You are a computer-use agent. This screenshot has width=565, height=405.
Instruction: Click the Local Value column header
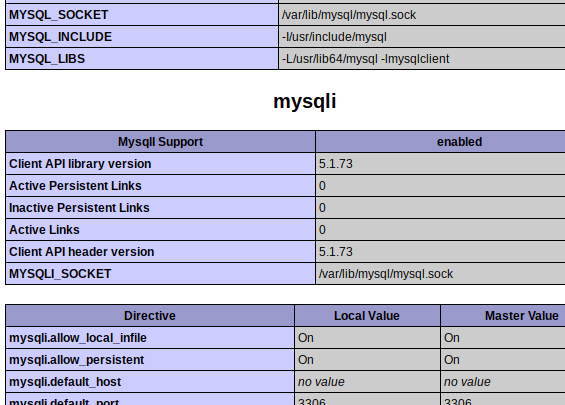pyautogui.click(x=366, y=316)
